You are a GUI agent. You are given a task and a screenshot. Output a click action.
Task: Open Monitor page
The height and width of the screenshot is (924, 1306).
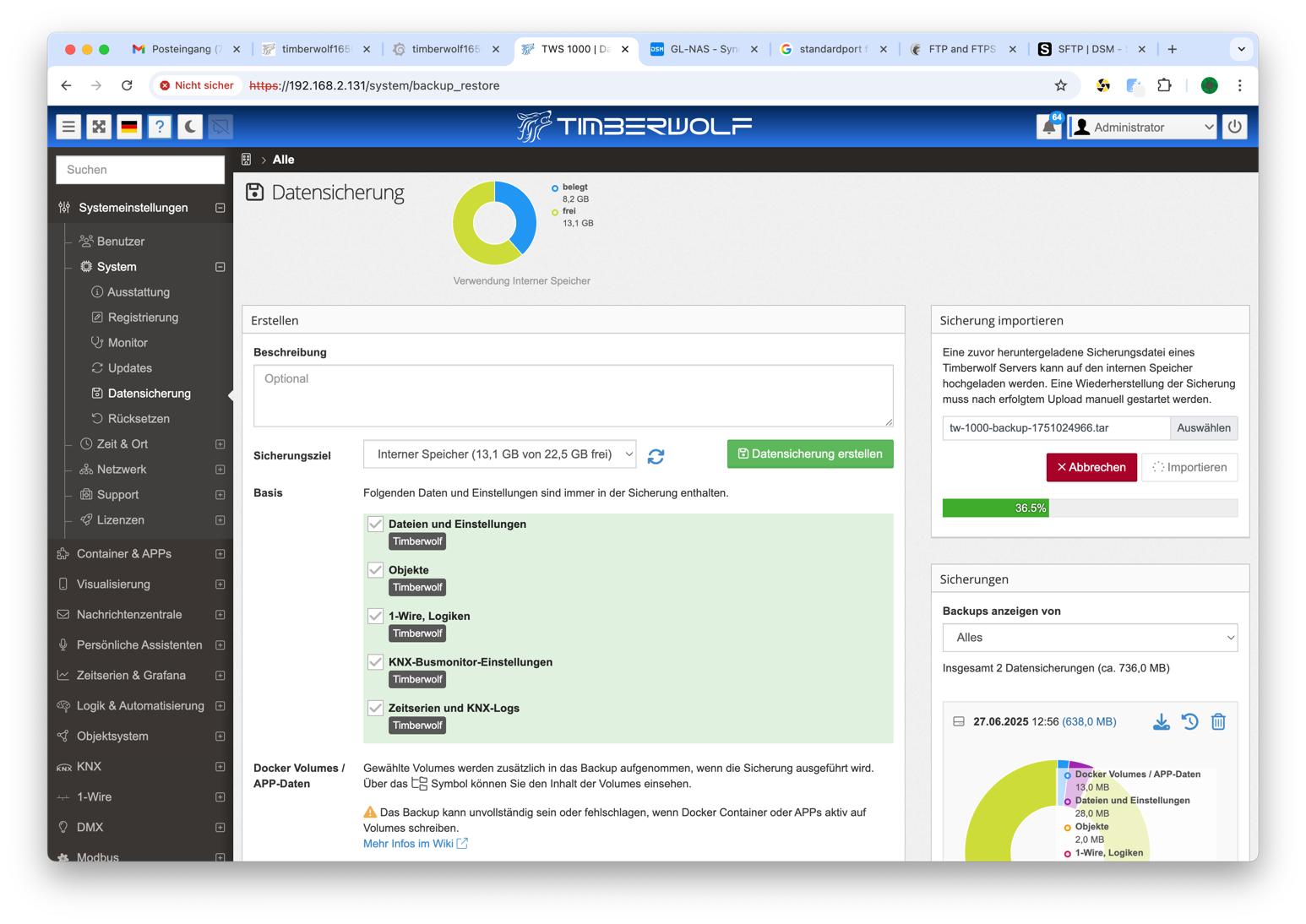pyautogui.click(x=128, y=343)
